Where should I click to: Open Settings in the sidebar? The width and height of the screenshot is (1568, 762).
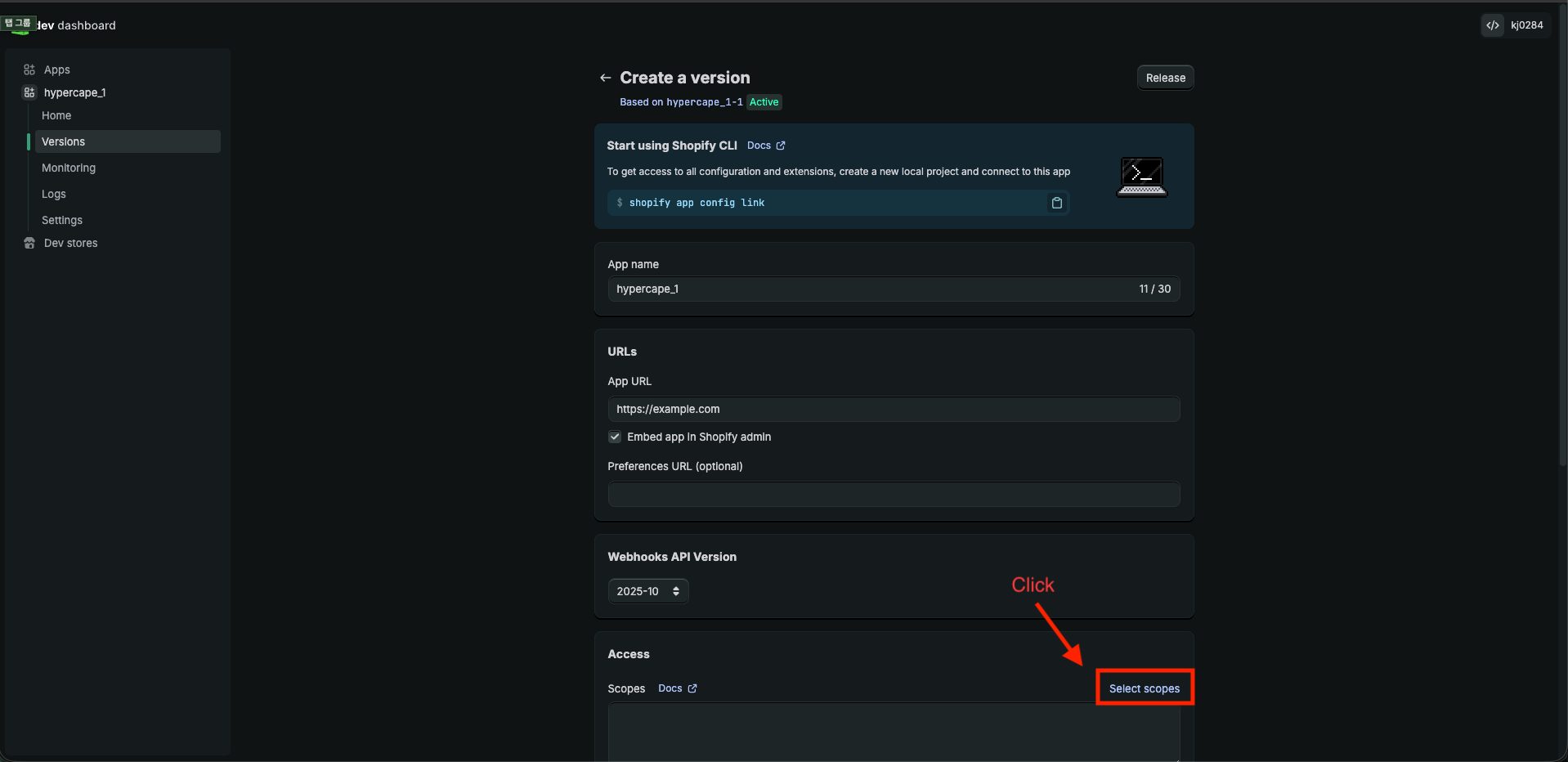pos(61,220)
